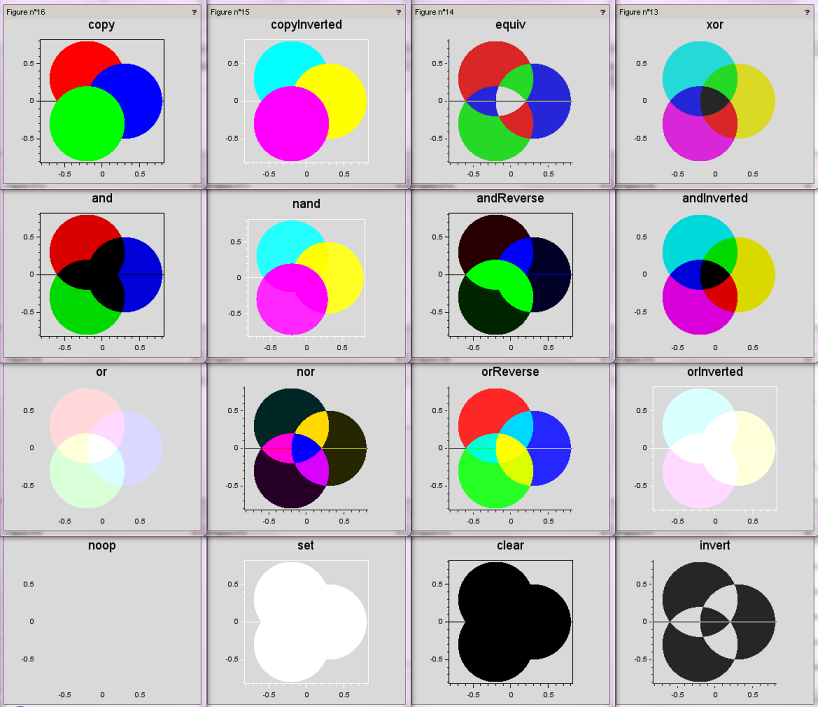Click the help icon in Figure n°16
This screenshot has width=818, height=707.
[x=192, y=11]
